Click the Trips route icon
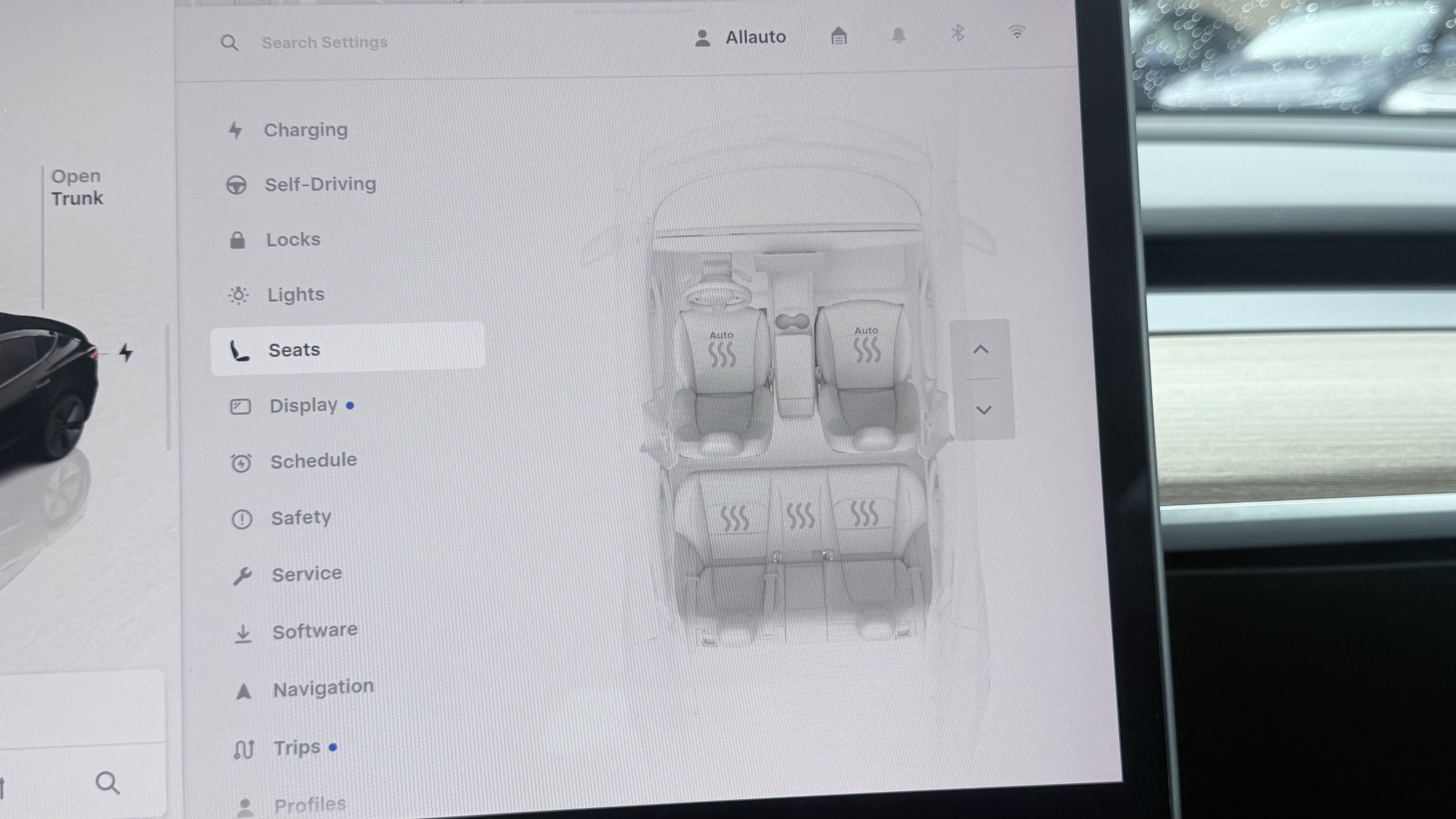This screenshot has width=1456, height=819. 244,749
